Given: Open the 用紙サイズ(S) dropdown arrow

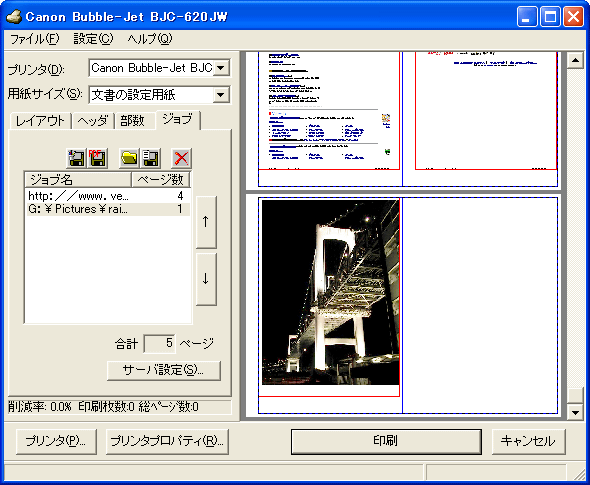Looking at the screenshot, I should 221,95.
